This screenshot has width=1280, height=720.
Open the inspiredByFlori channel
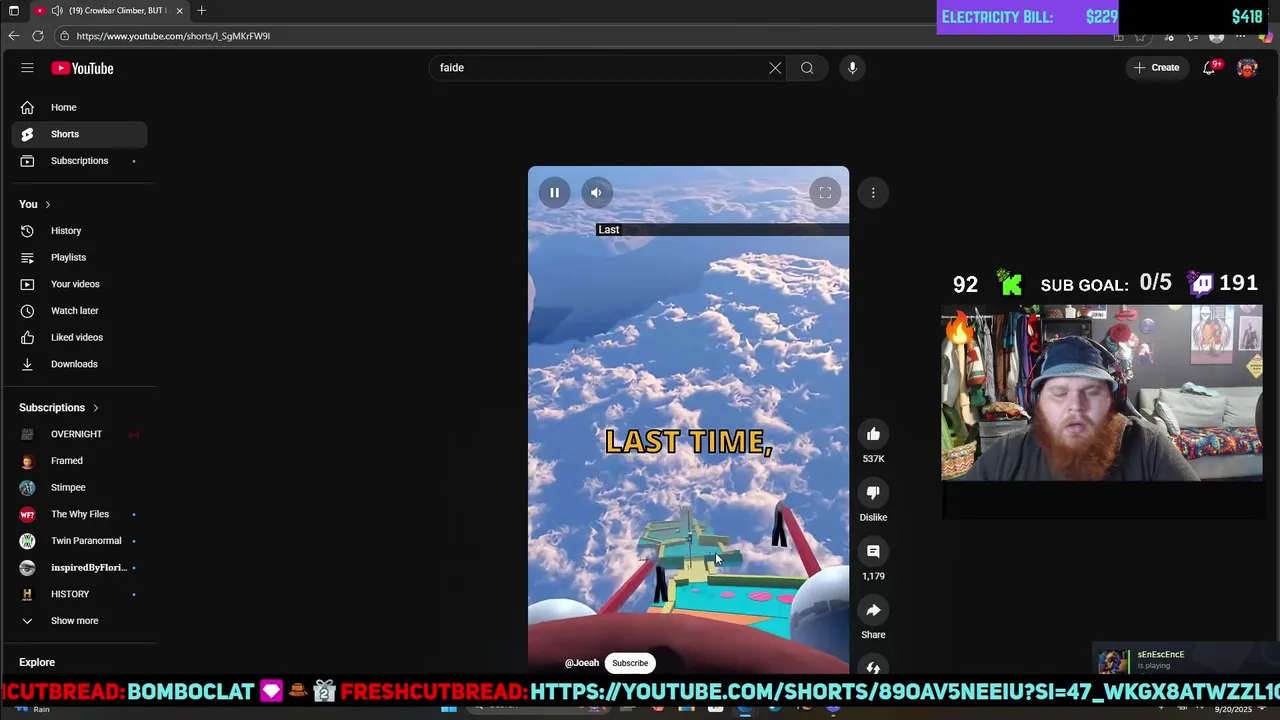pos(80,567)
